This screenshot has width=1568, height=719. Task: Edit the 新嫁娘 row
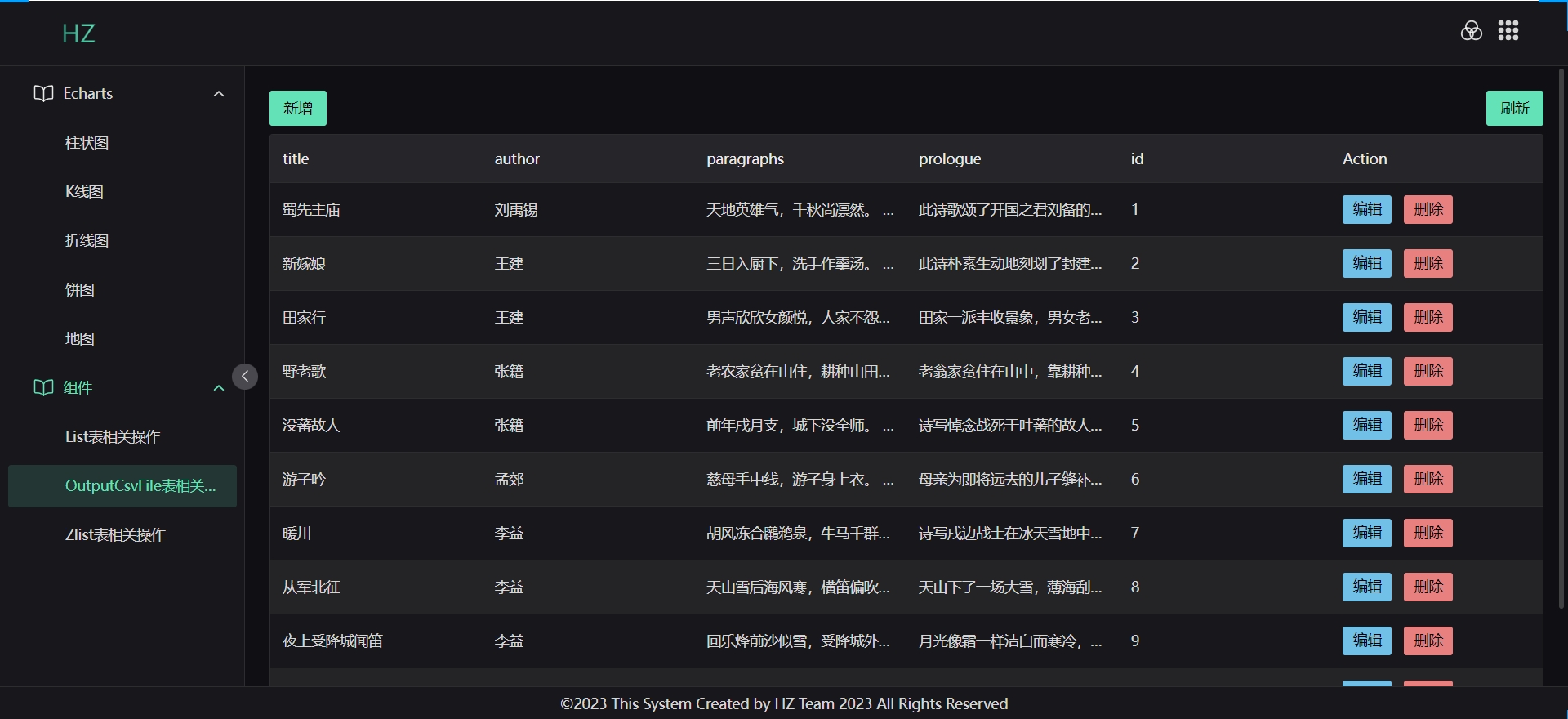point(1367,263)
